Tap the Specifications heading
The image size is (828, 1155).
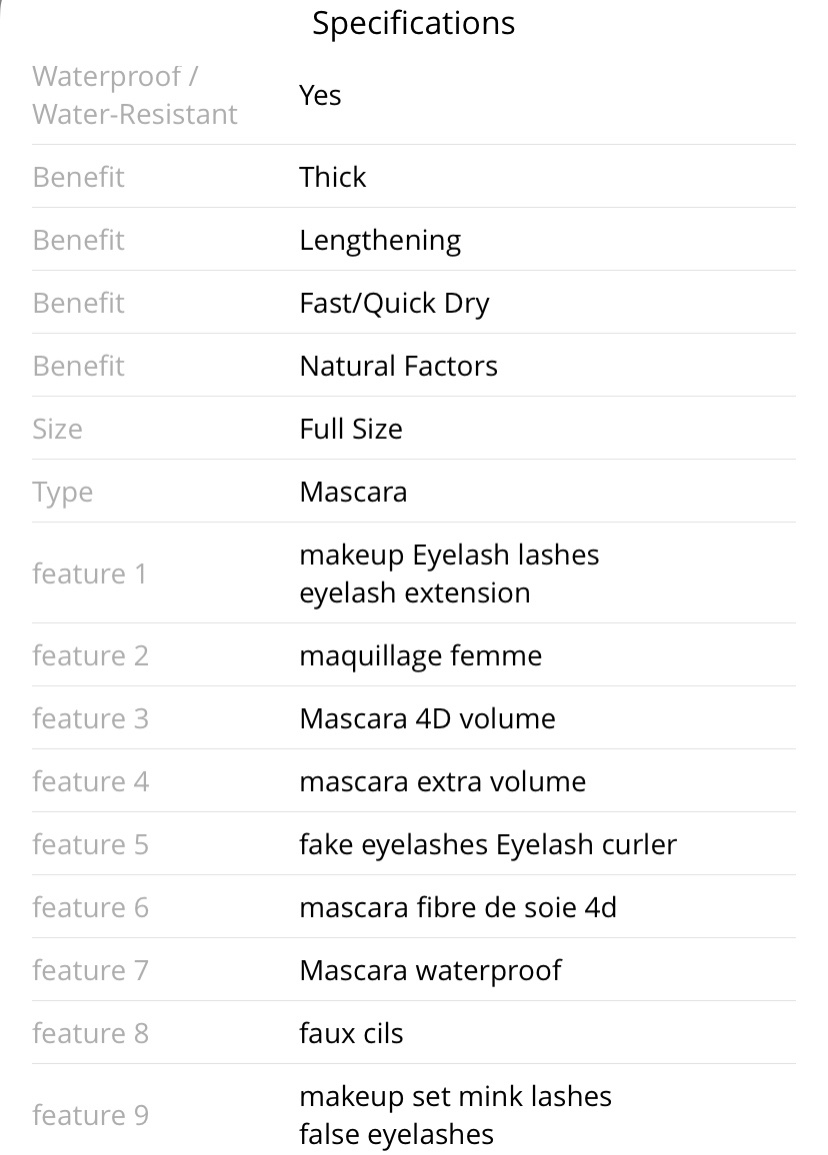click(413, 24)
